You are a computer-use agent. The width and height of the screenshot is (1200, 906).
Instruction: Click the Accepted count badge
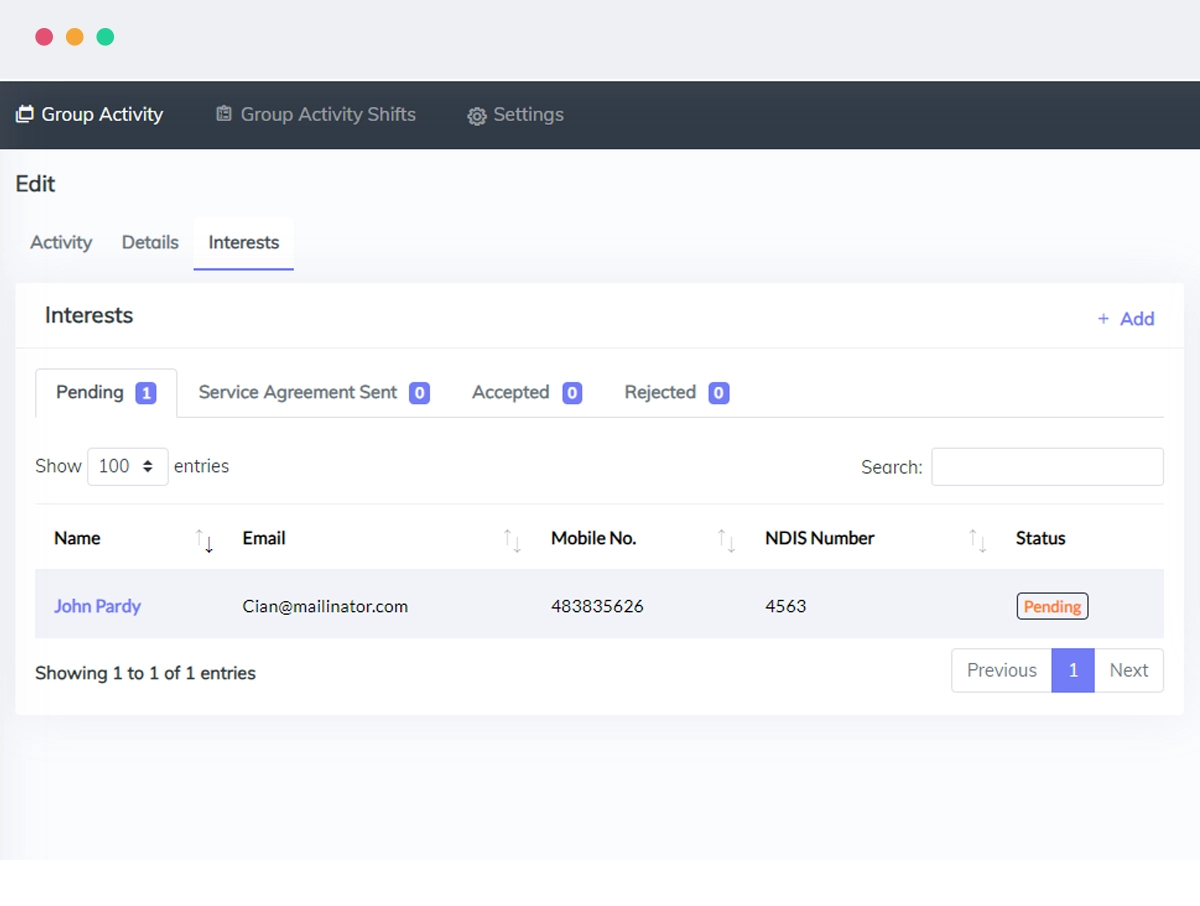tap(572, 393)
